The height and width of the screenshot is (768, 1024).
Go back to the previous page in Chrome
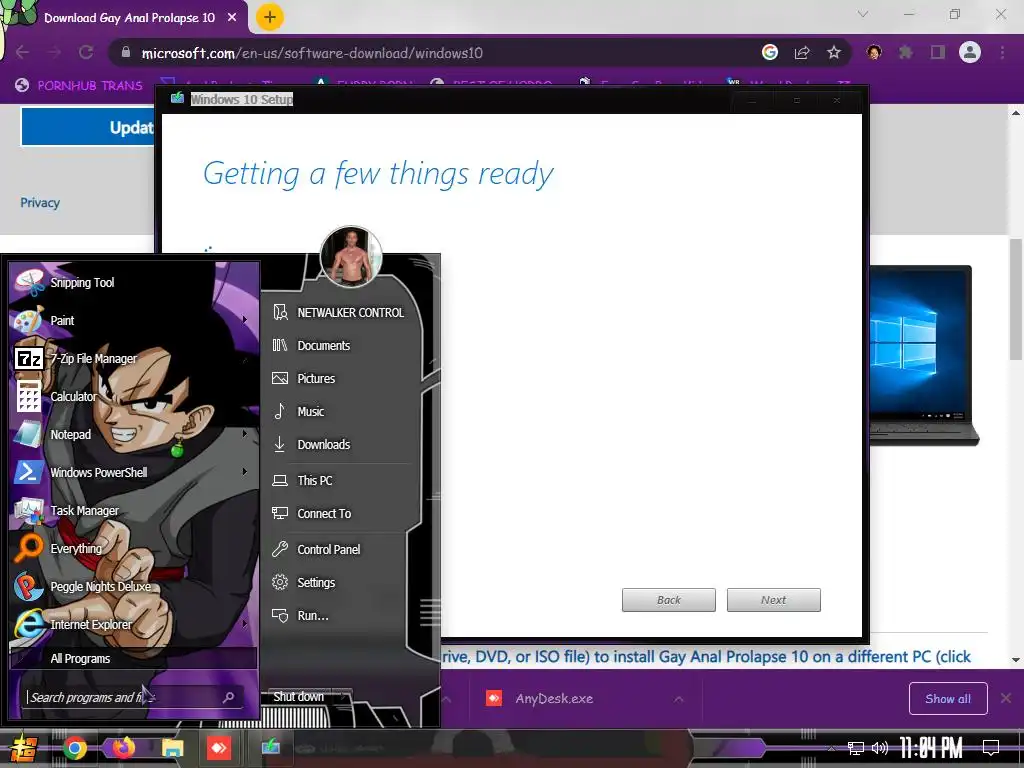tap(22, 52)
